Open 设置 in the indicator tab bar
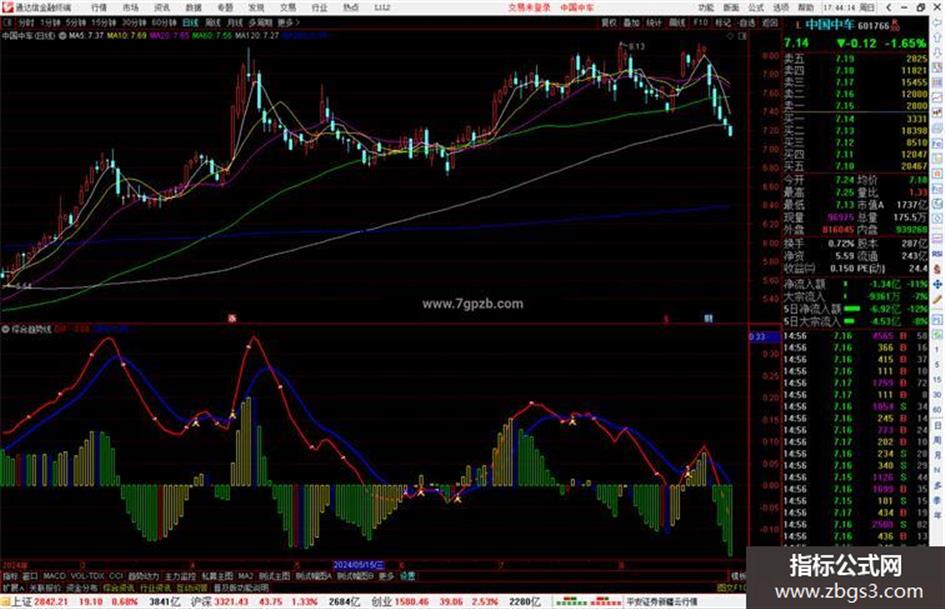Viewport: 945px width, 609px height. (x=407, y=576)
